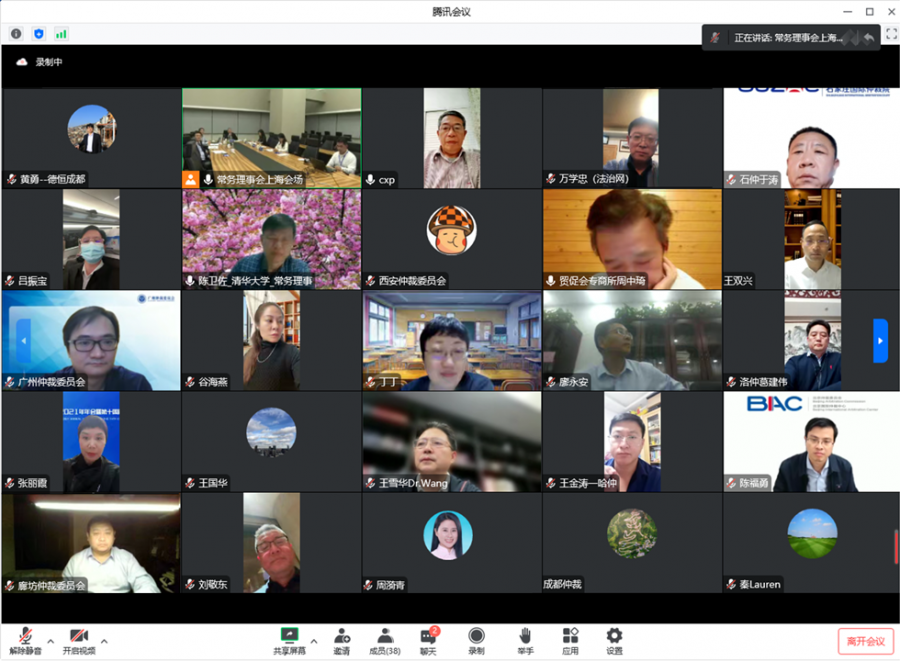Open members list 成员(38)
900x661 pixels.
(x=385, y=640)
